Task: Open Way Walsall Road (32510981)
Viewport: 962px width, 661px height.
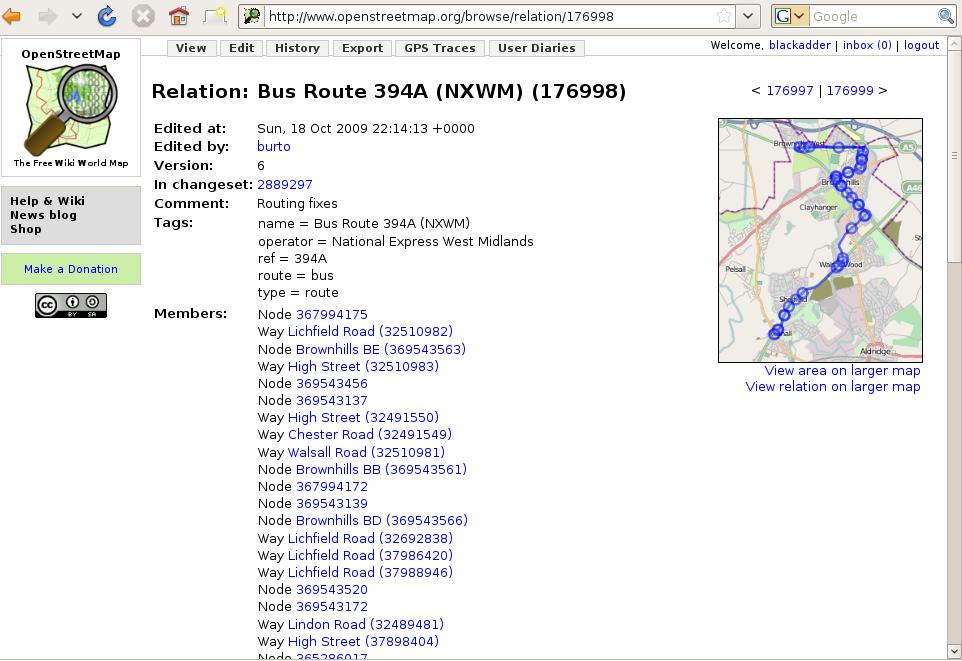Action: pyautogui.click(x=366, y=452)
